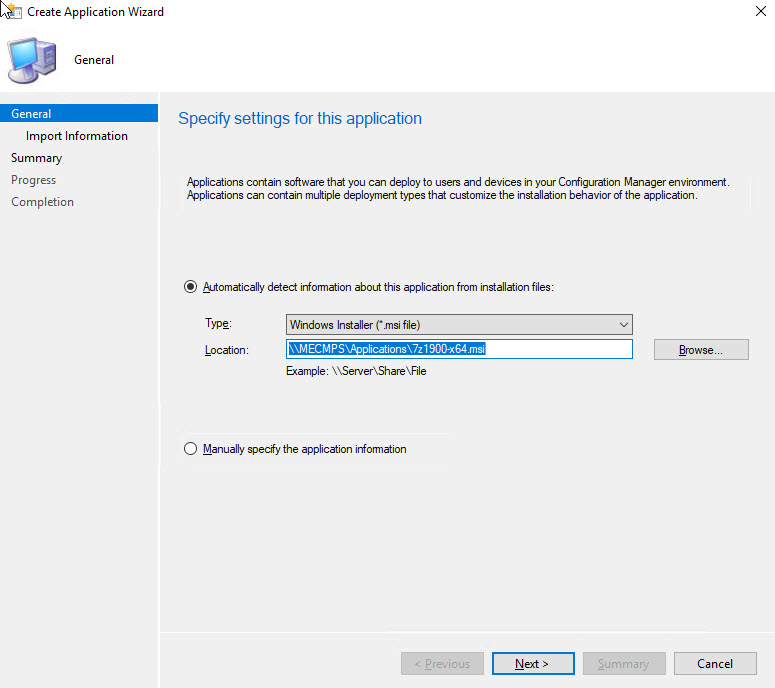
Task: Go to the Import Information step
Action: (x=77, y=136)
